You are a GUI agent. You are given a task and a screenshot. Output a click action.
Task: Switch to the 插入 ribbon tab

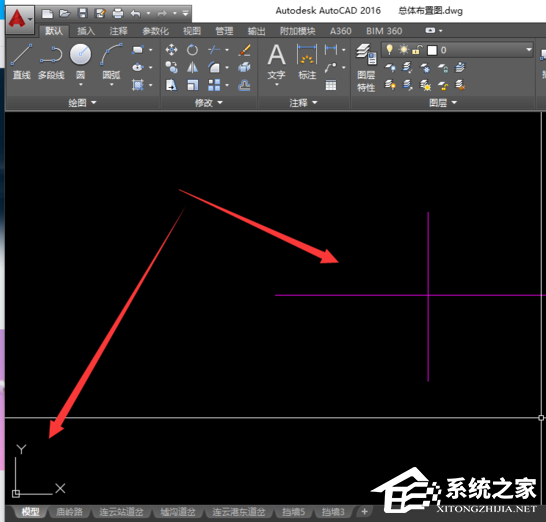point(86,31)
